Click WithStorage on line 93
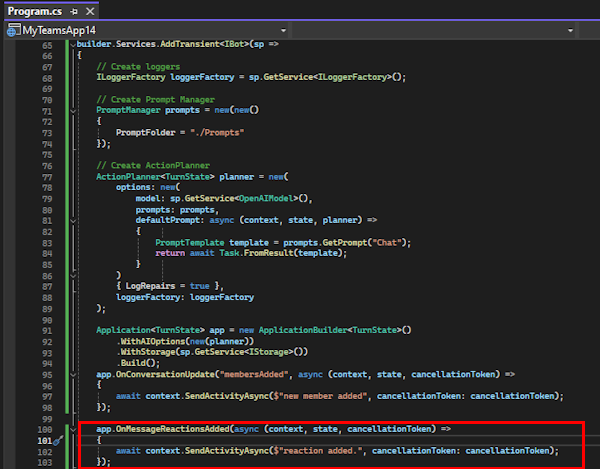The height and width of the screenshot is (469, 600). (148, 352)
